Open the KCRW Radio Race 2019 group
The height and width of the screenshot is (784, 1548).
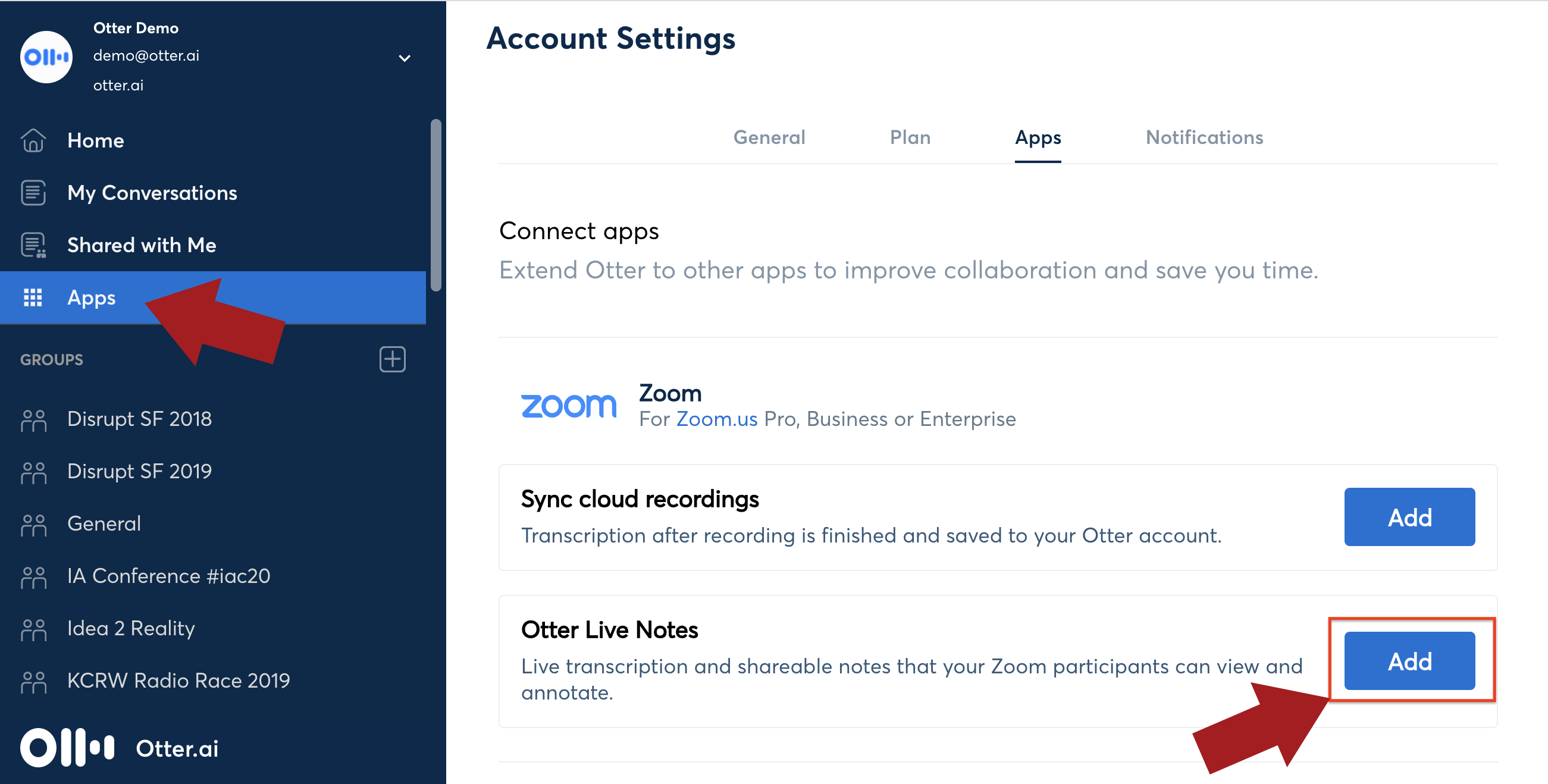(178, 680)
